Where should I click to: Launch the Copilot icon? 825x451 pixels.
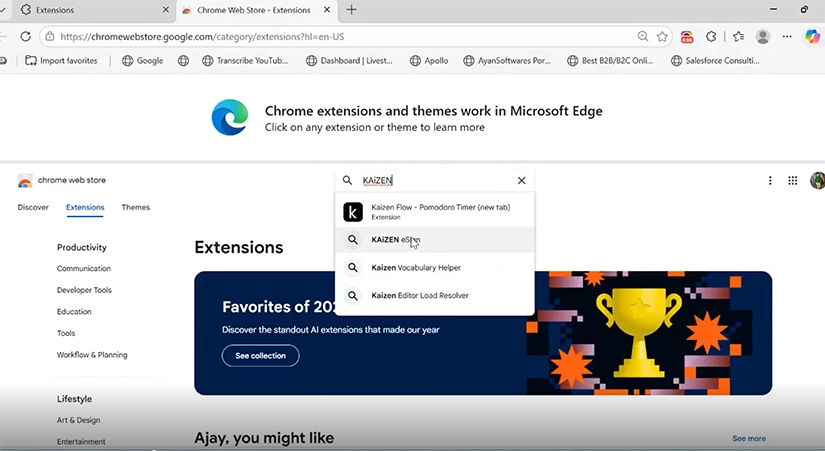point(812,36)
